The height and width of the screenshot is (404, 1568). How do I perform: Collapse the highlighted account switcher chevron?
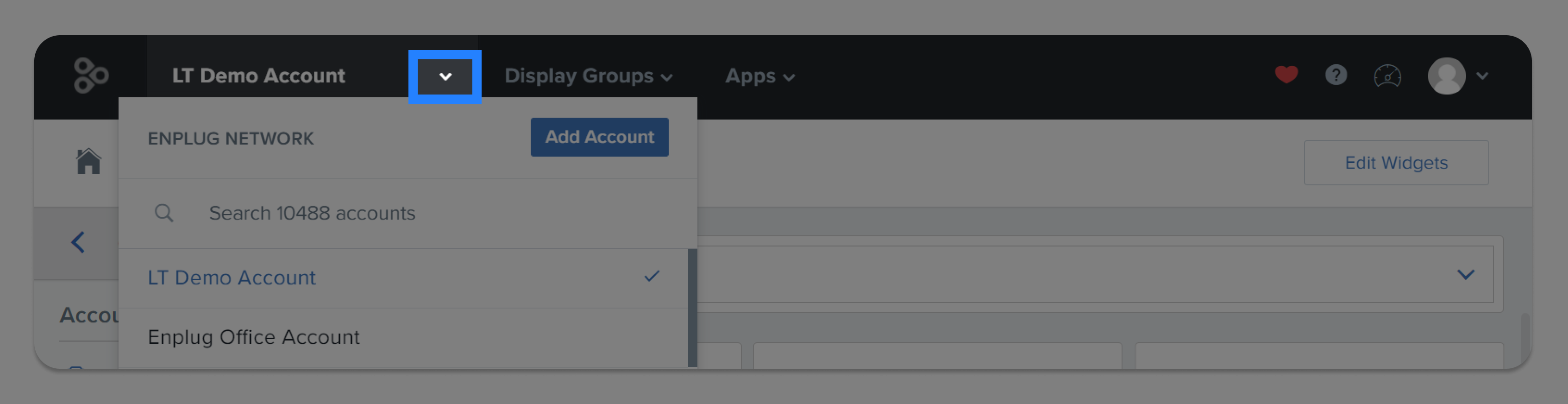(445, 77)
